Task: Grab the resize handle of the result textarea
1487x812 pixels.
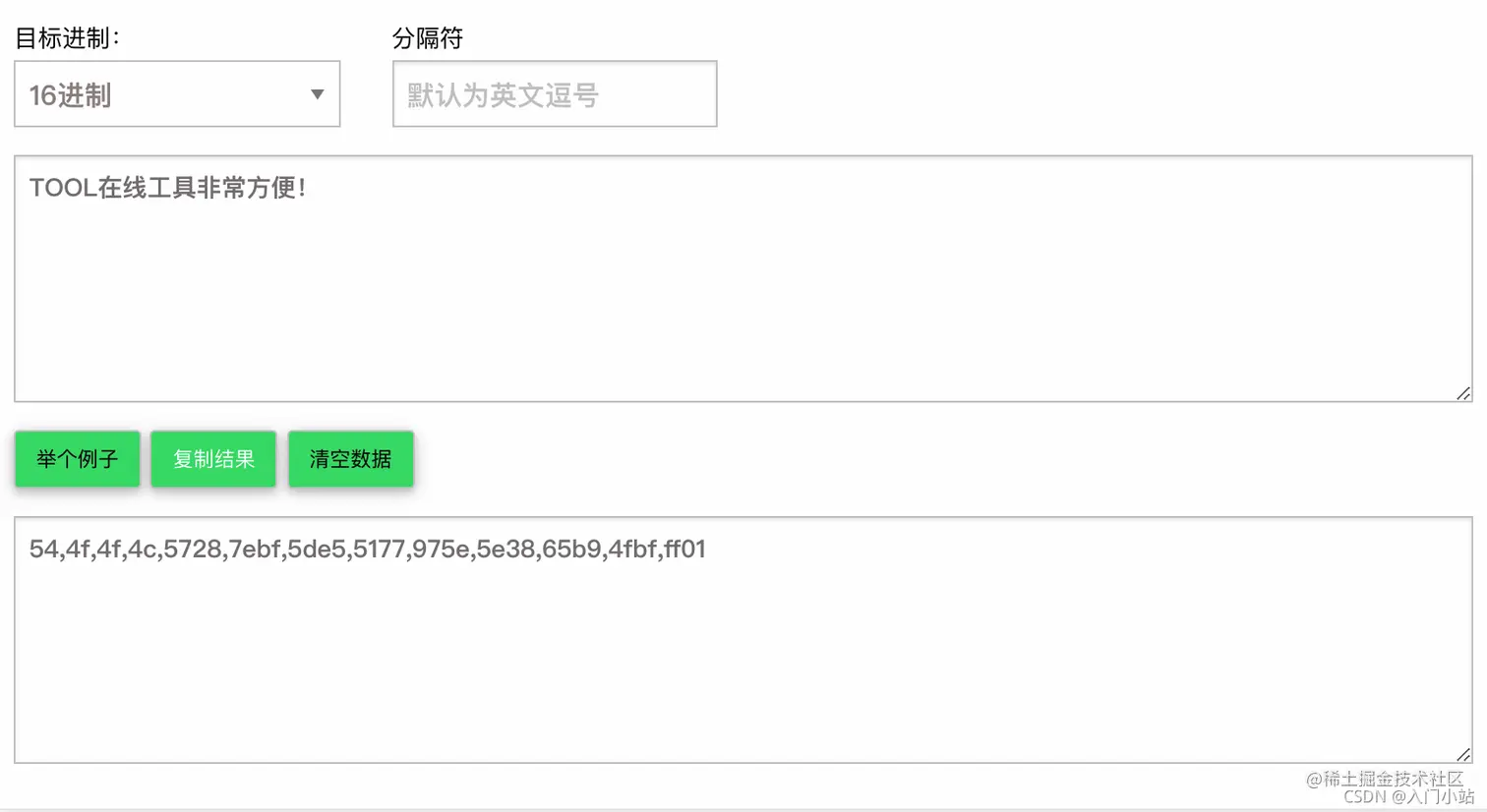Action: 1463,754
